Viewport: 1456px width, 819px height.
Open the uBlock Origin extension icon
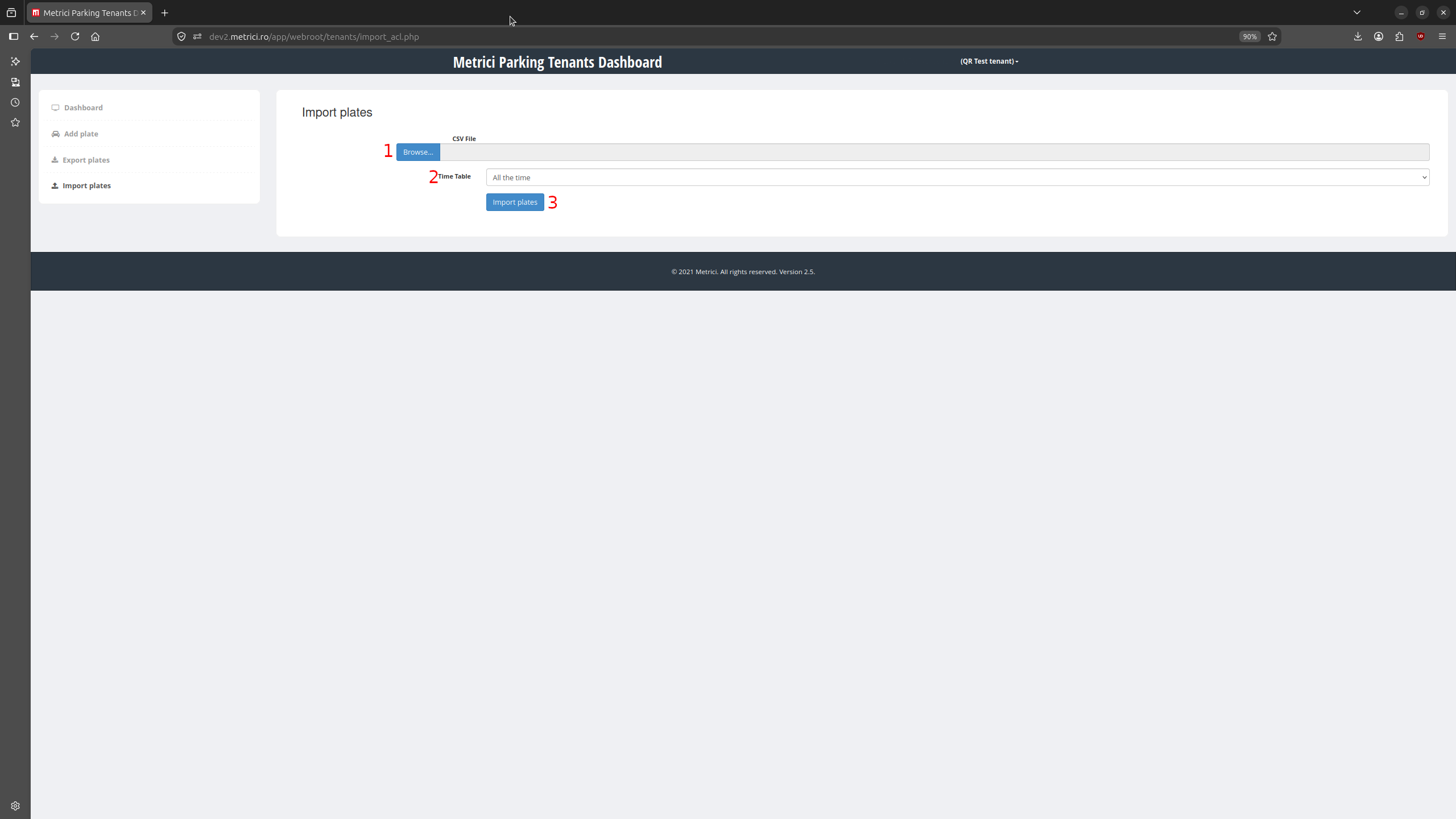click(x=1421, y=36)
